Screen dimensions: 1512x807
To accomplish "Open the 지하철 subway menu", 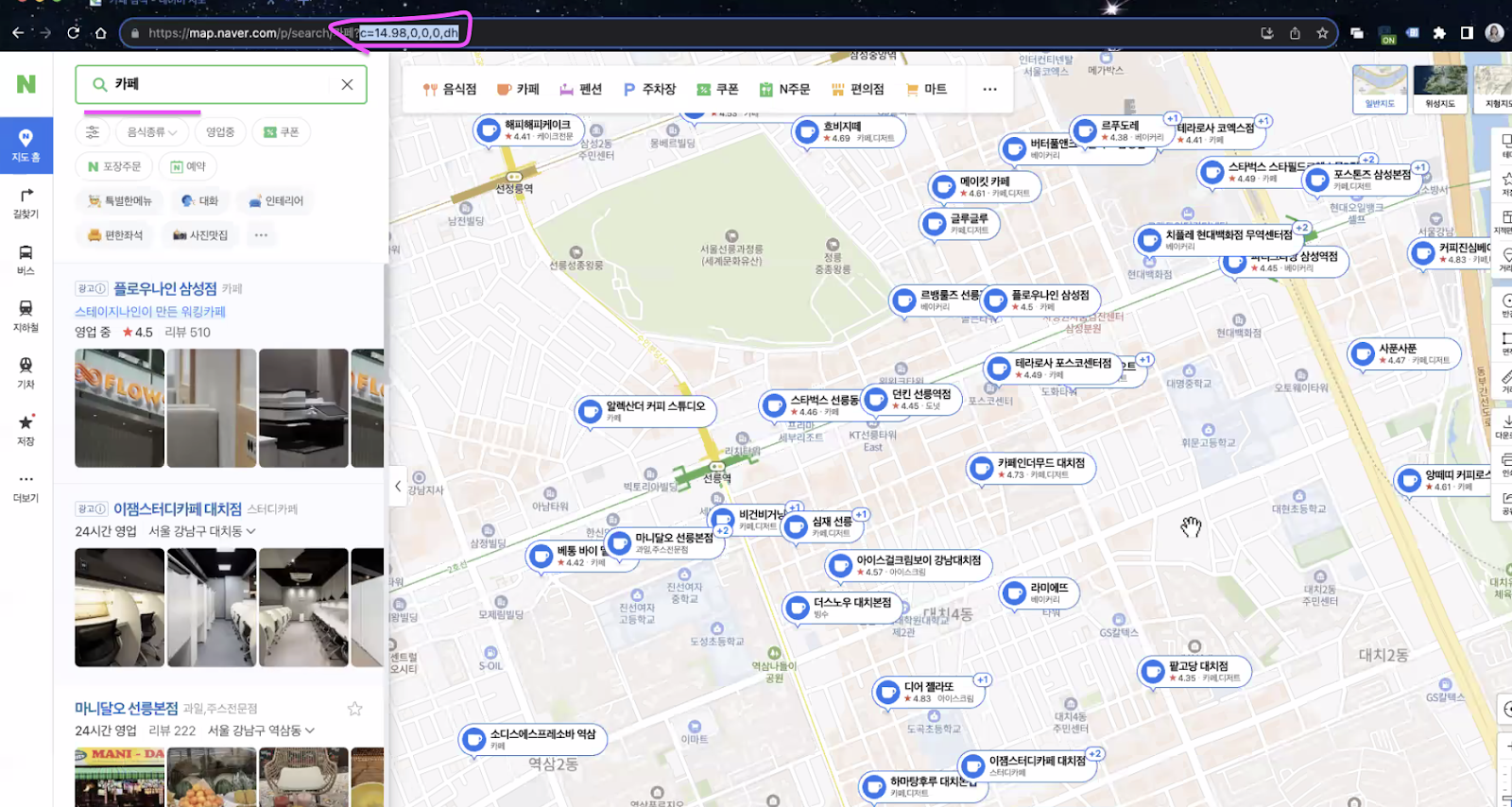I will point(26,317).
